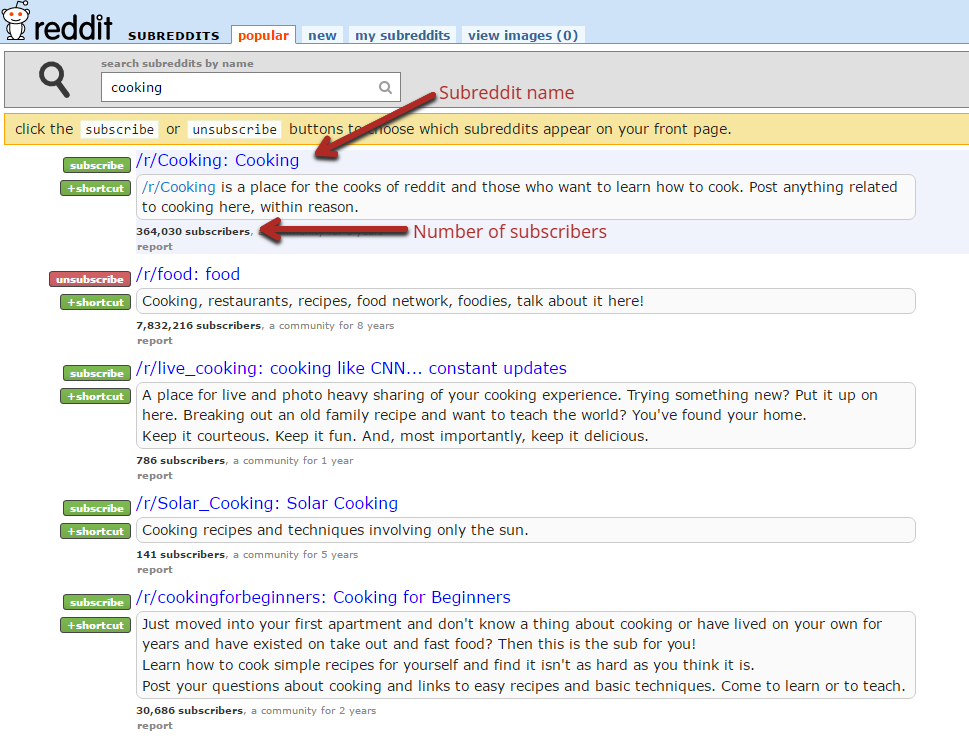Click the cookingforbeginners description paragraph
This screenshot has width=969, height=738.
click(x=525, y=655)
